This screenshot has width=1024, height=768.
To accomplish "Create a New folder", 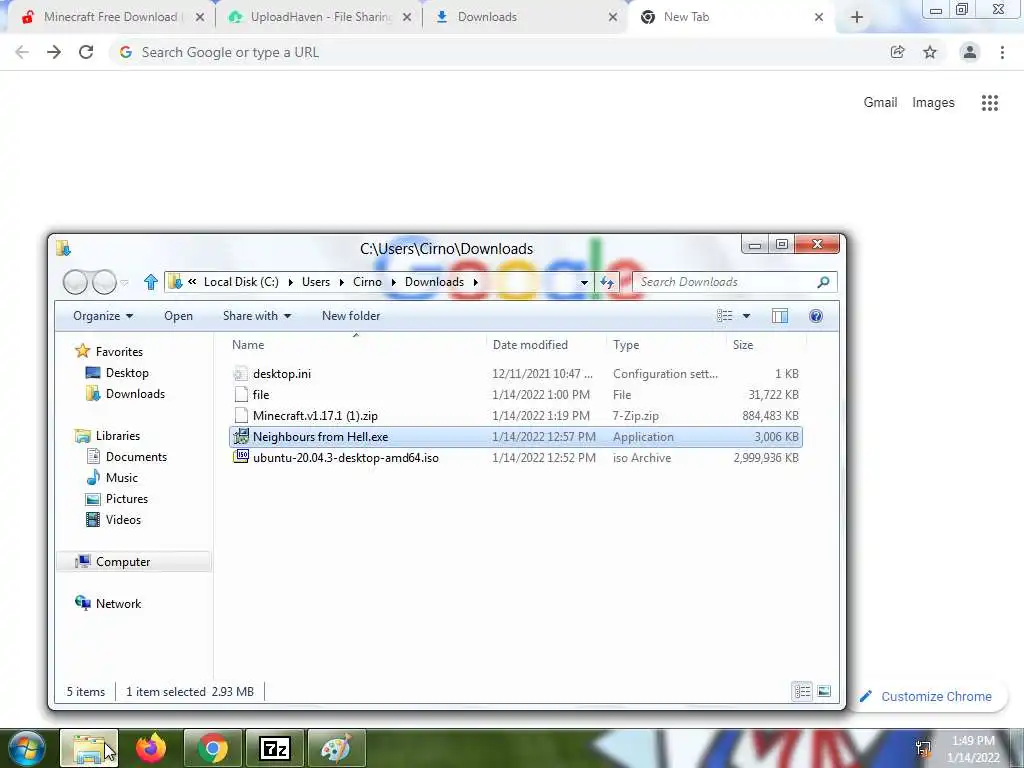I will pos(351,316).
